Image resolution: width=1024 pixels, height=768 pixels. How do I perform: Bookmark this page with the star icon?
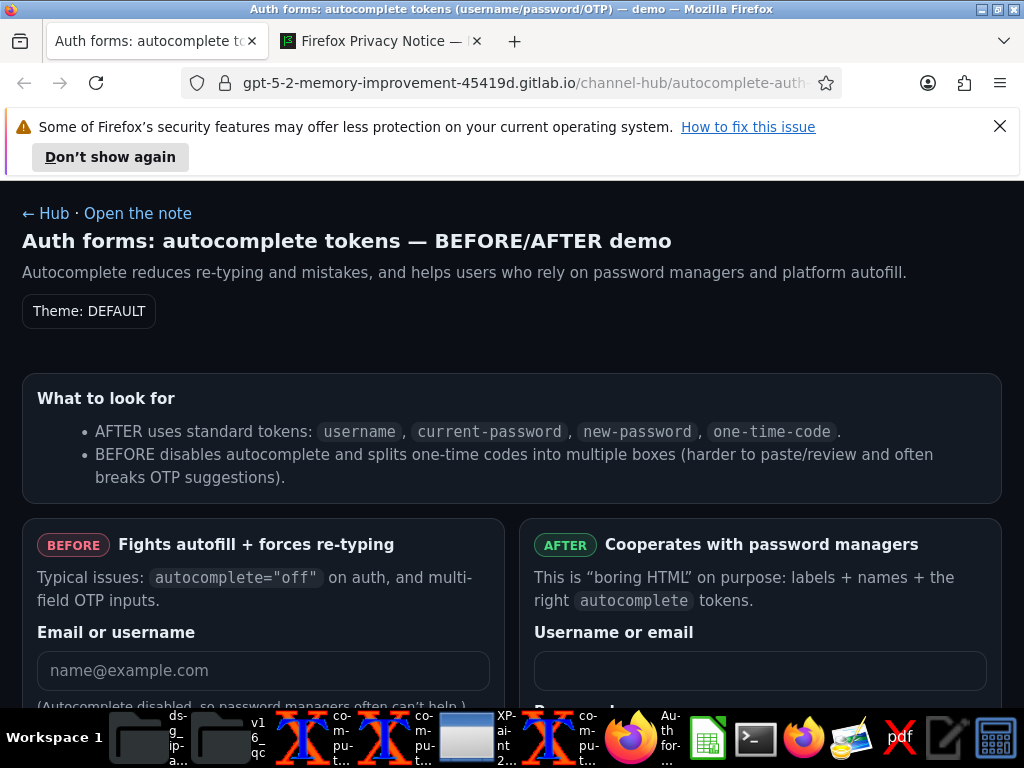click(x=825, y=83)
